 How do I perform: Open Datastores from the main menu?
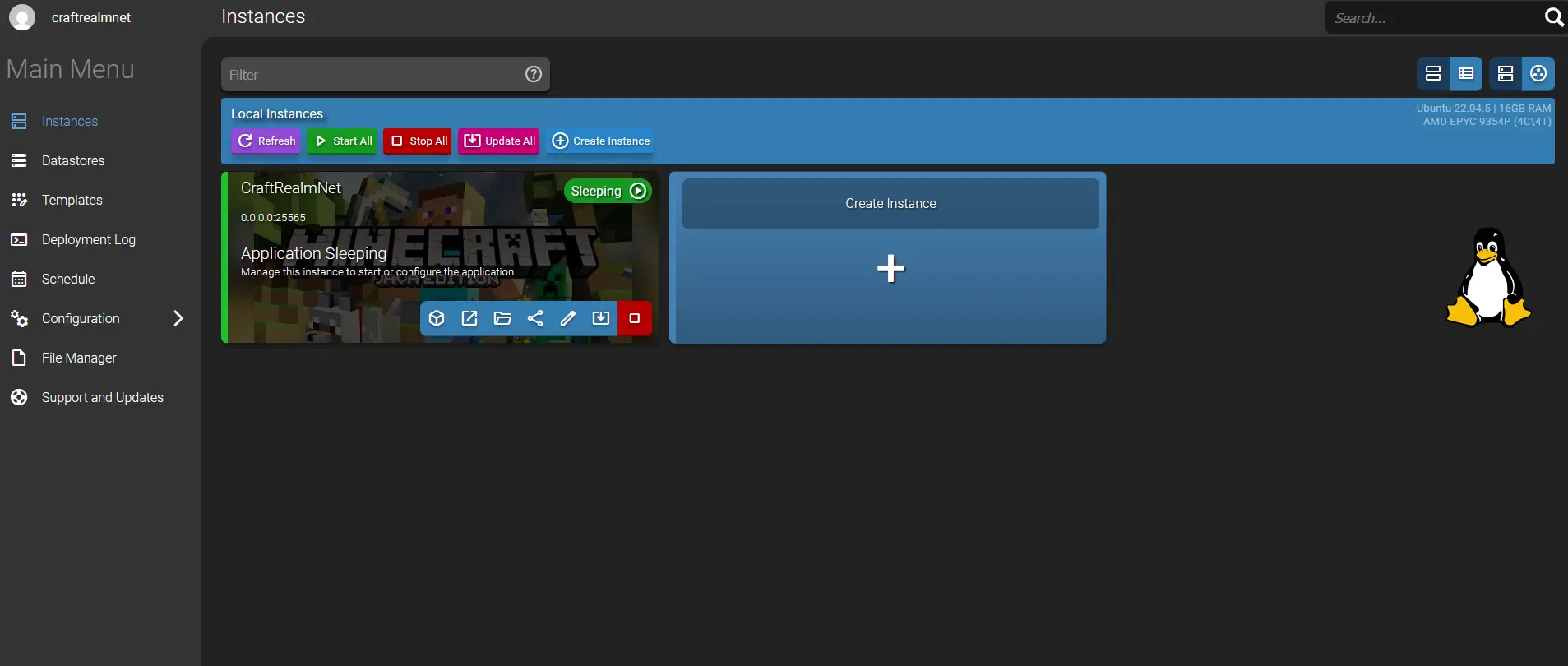click(73, 160)
